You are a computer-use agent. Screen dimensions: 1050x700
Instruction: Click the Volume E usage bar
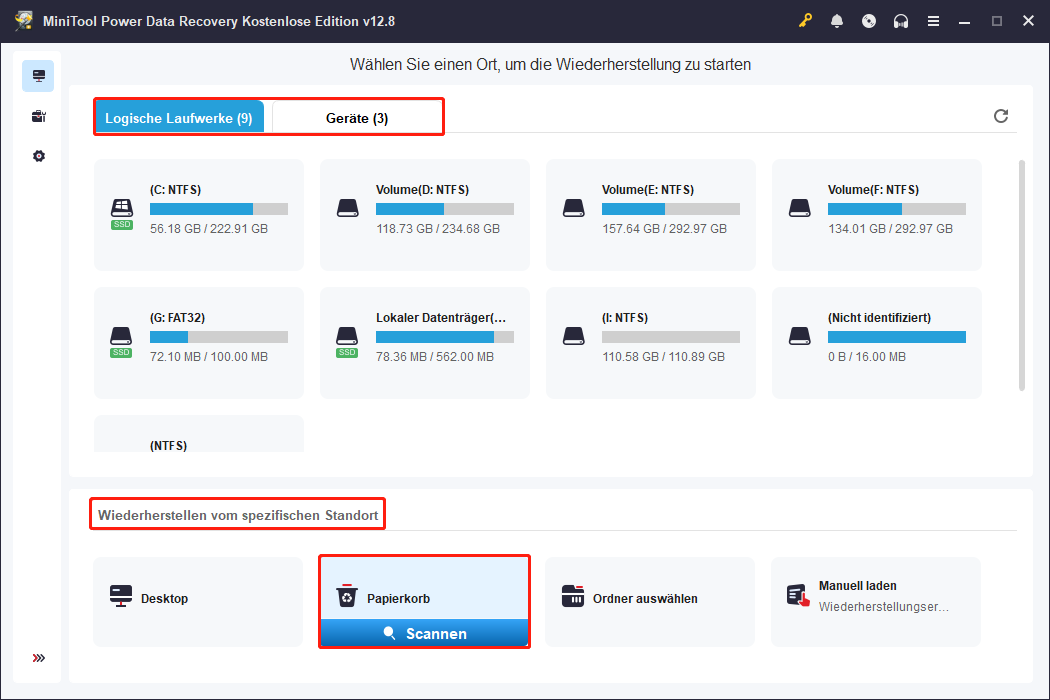(671, 209)
